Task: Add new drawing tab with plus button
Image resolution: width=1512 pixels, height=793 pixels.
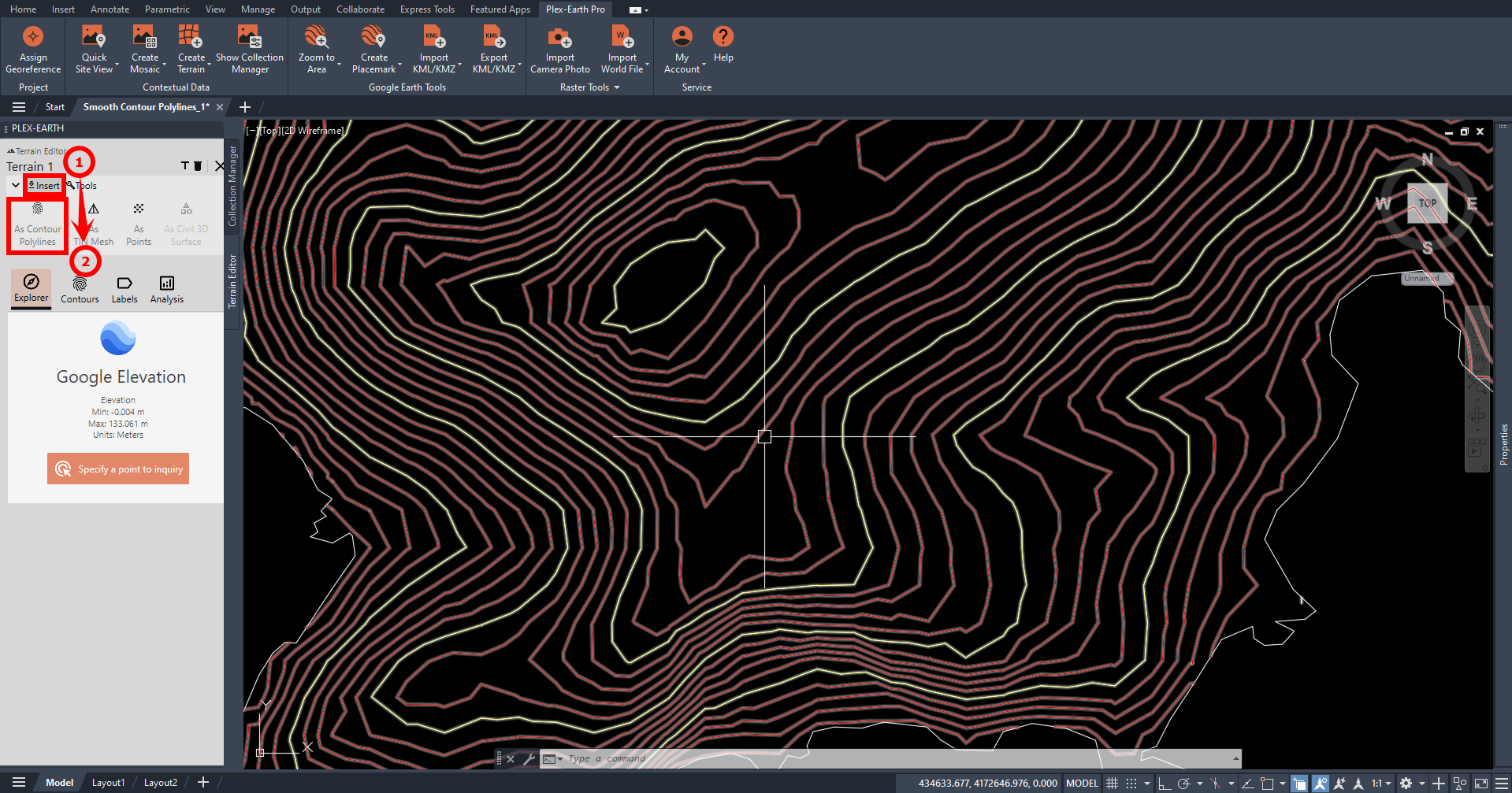Action: (245, 107)
